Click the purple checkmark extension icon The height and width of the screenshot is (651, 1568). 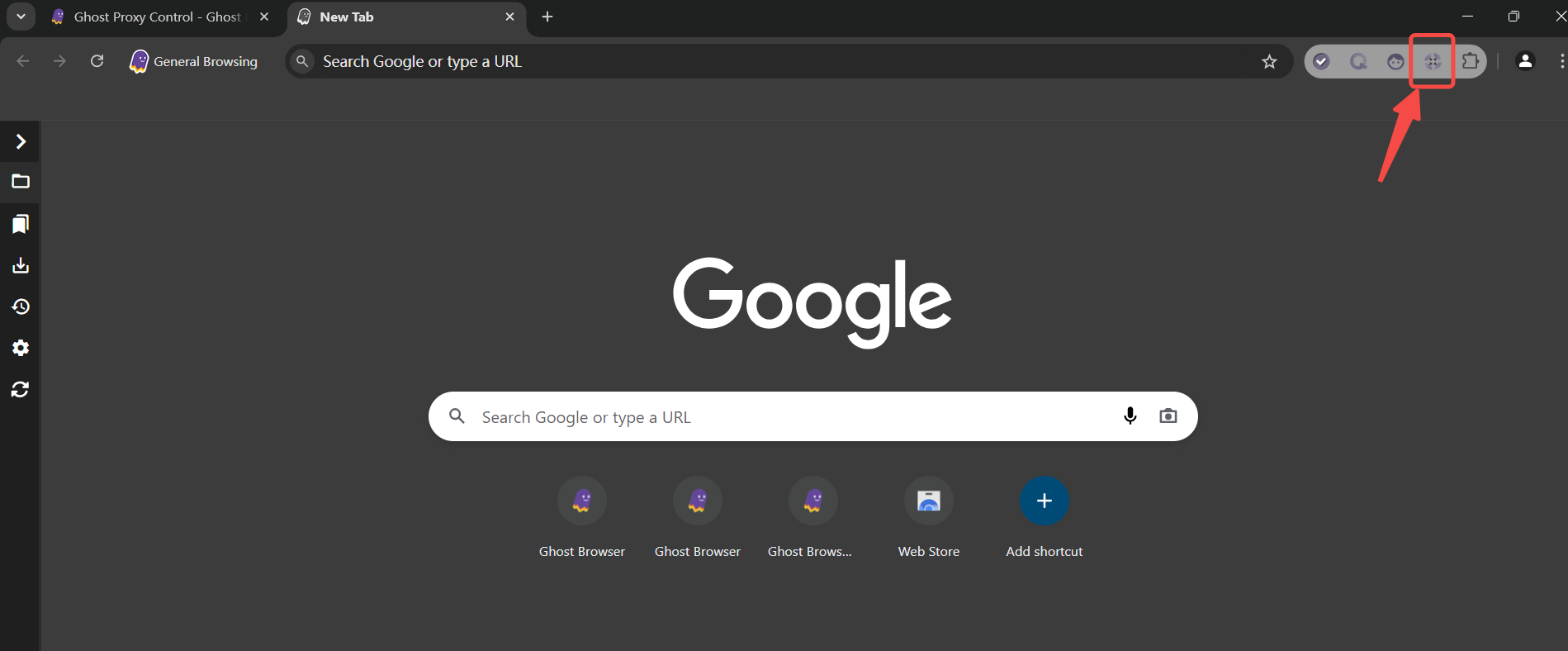tap(1322, 61)
